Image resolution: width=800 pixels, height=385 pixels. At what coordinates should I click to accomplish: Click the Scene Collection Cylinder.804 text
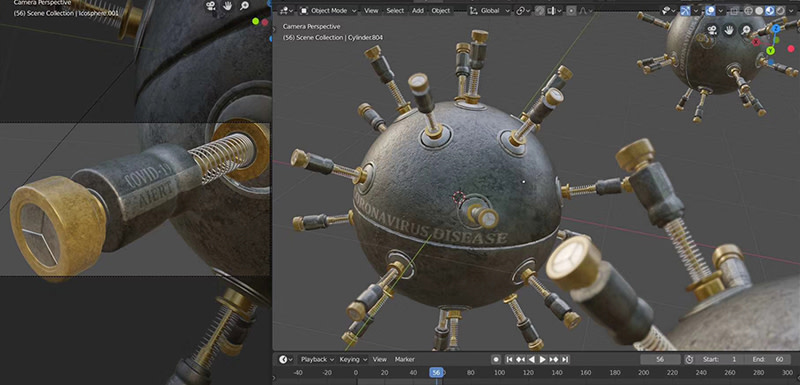tap(333, 37)
